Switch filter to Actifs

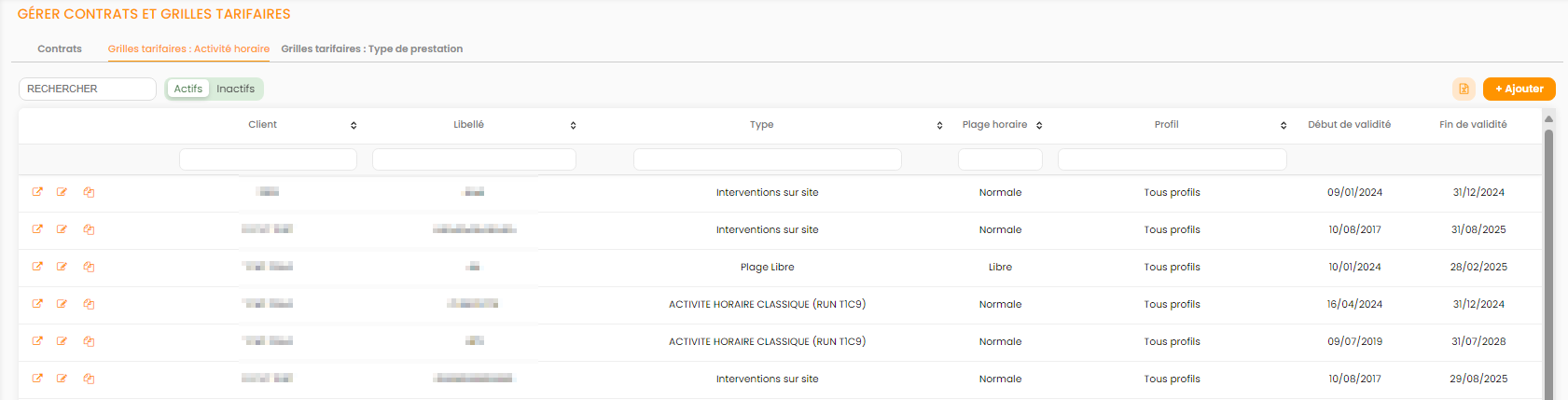(187, 89)
